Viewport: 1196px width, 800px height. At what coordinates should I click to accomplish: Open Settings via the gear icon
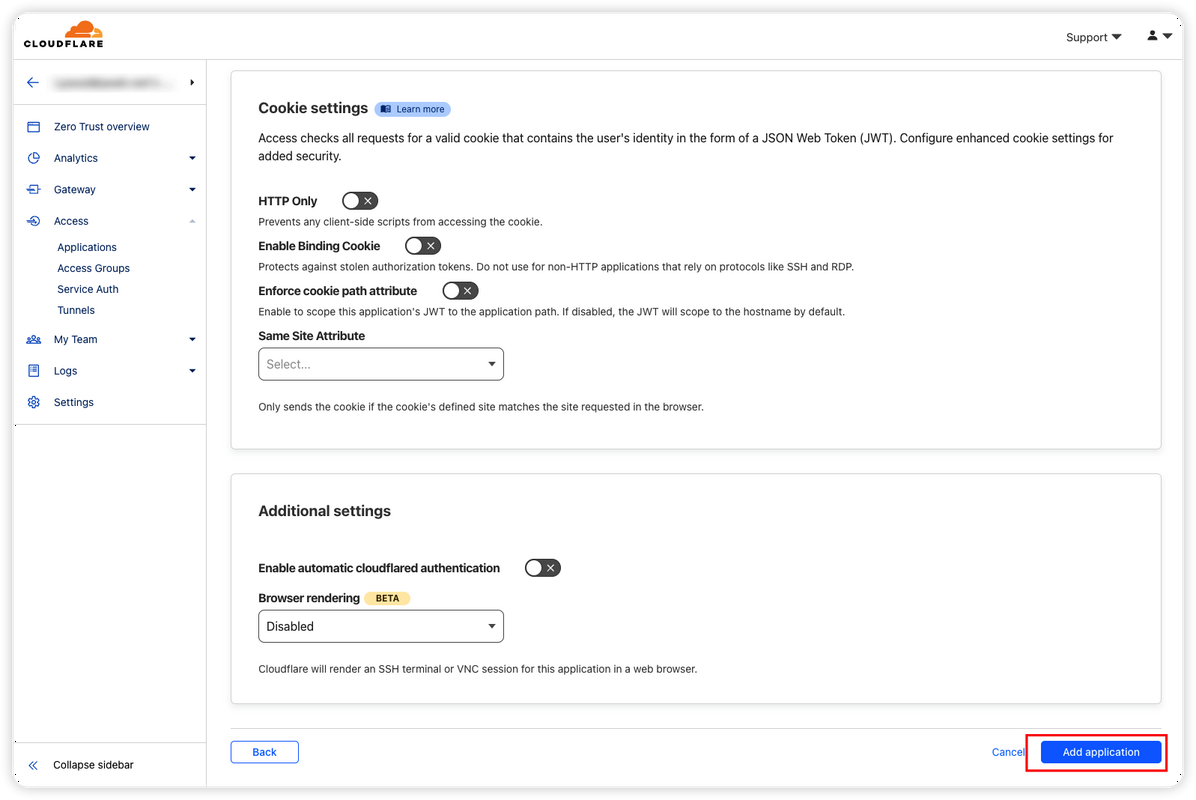(34, 402)
